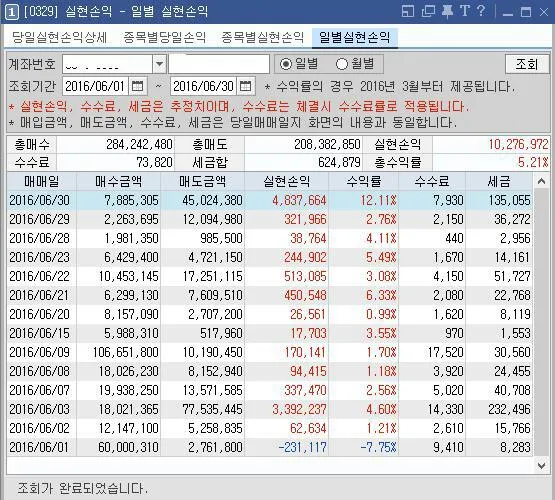Click the empty account name field

(x=219, y=64)
